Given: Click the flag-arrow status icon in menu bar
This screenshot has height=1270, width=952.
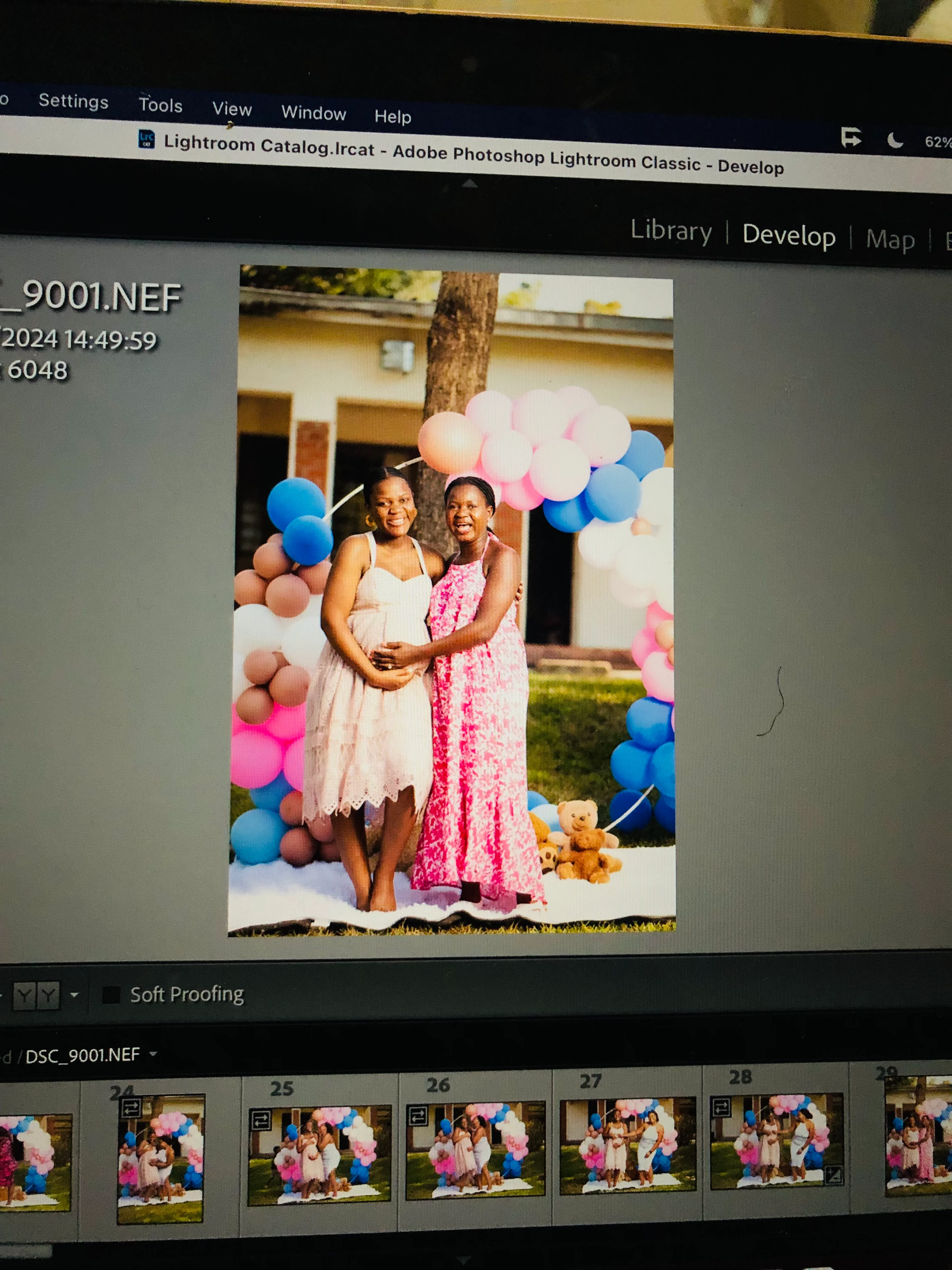Looking at the screenshot, I should [x=851, y=138].
